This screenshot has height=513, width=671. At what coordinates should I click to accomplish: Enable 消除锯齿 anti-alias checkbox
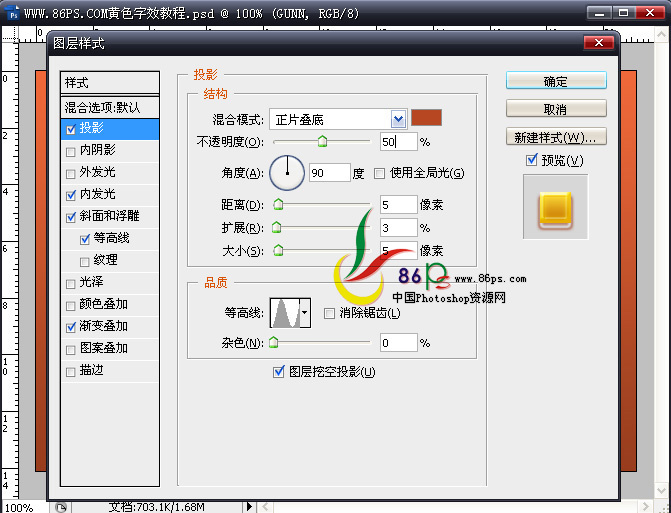click(x=329, y=314)
